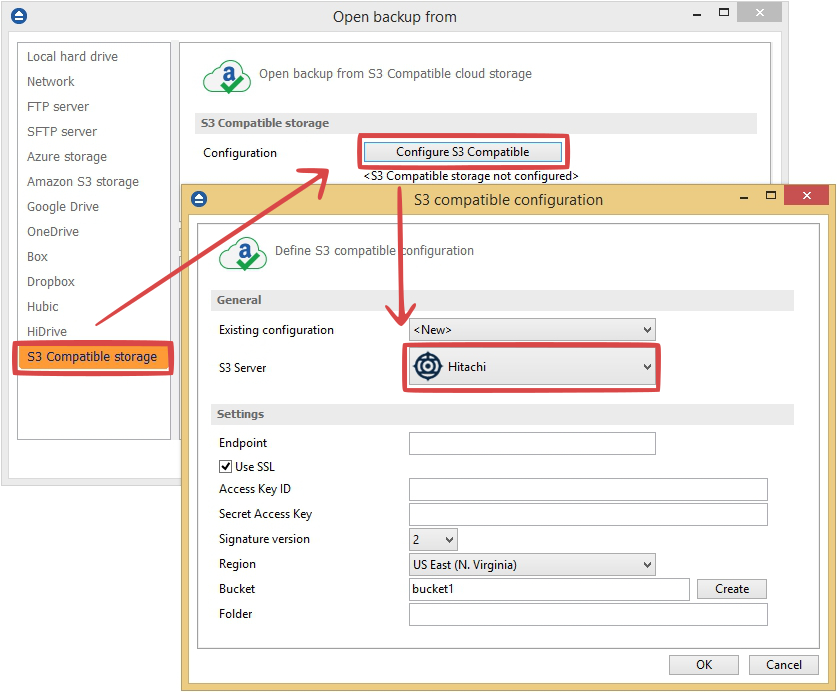Choose Google Drive from the source list

point(63,207)
